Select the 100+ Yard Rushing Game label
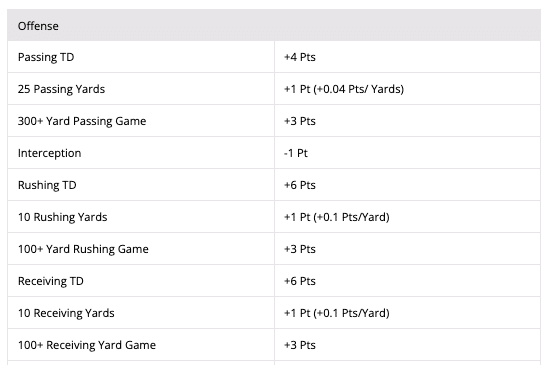 coord(83,249)
